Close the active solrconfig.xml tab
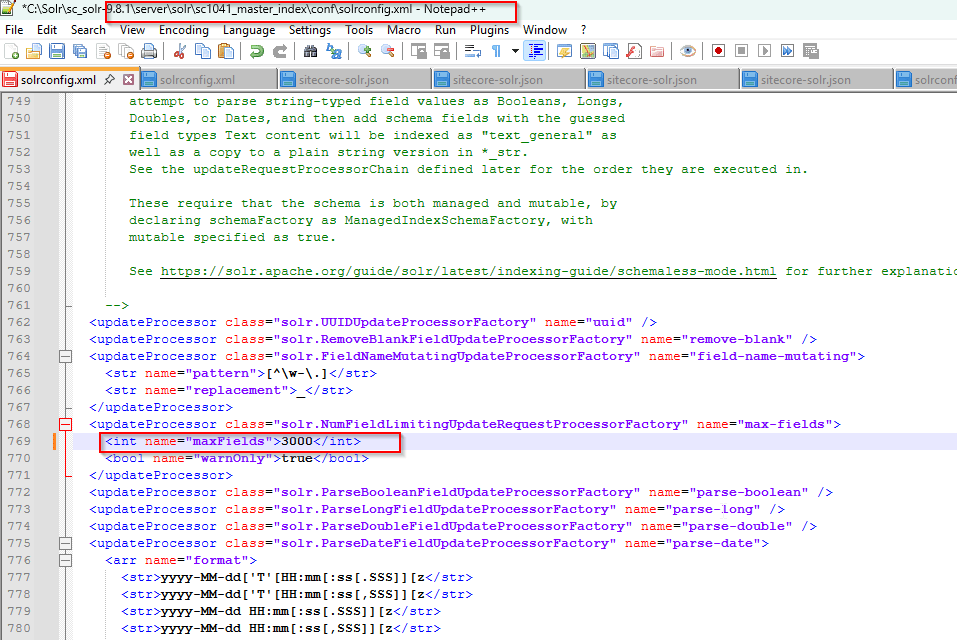 tap(127, 80)
